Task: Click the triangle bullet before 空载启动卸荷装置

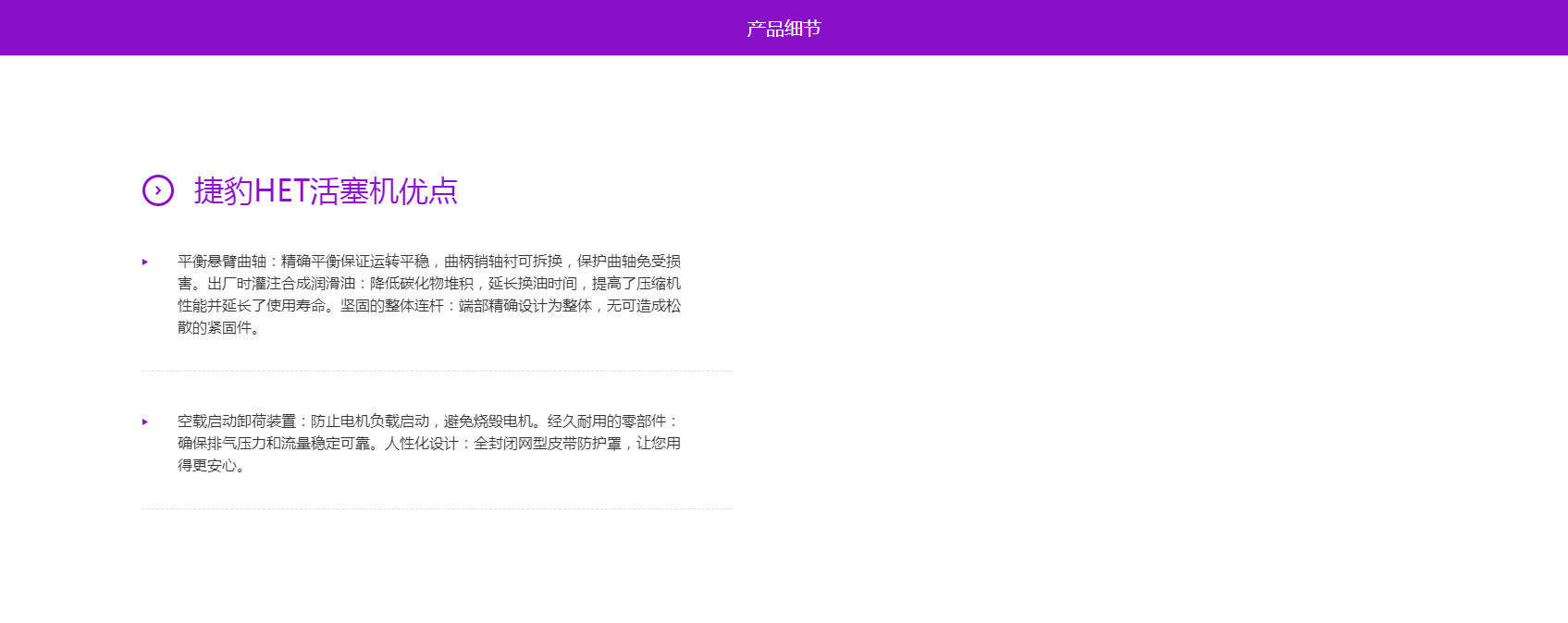Action: click(x=145, y=421)
